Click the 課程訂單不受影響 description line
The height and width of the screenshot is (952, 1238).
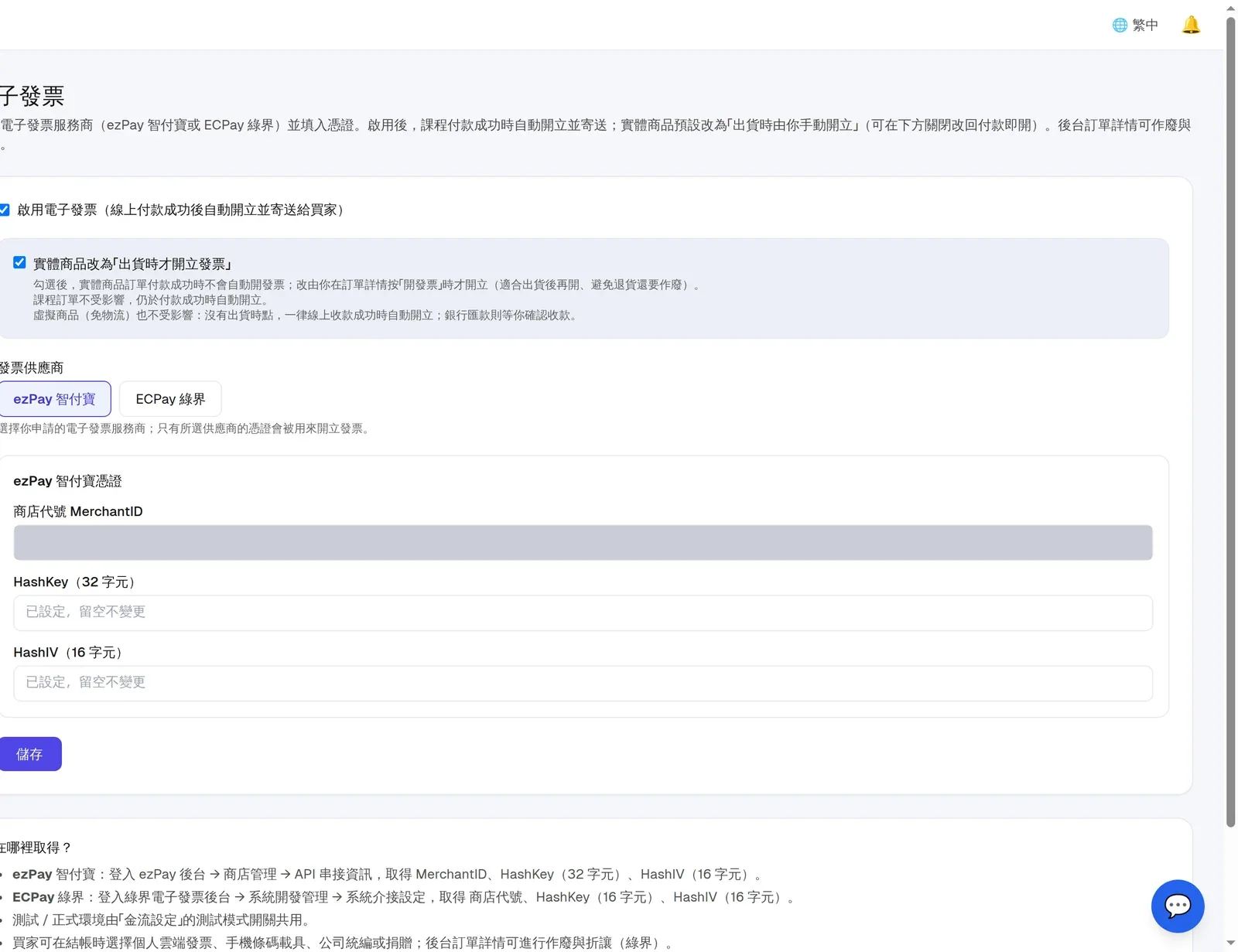click(151, 300)
